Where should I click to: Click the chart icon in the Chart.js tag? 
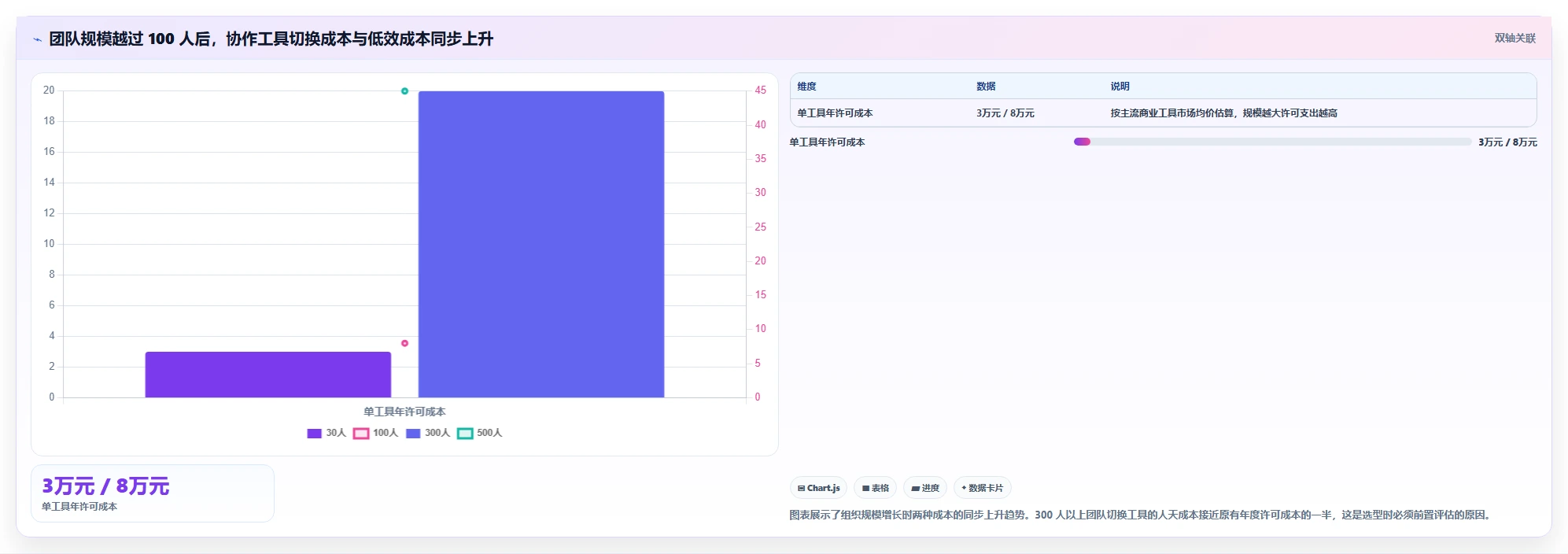(x=801, y=489)
